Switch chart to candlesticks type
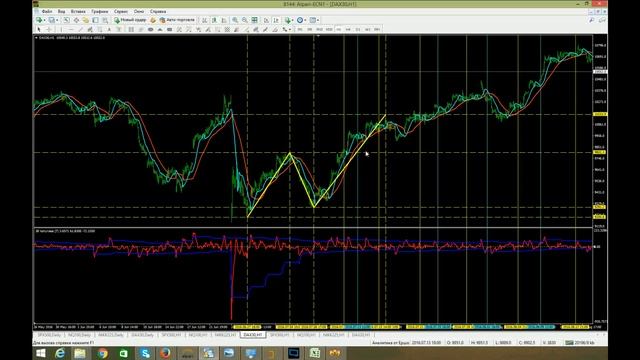Viewport: 640px width, 360px height. (x=213, y=20)
